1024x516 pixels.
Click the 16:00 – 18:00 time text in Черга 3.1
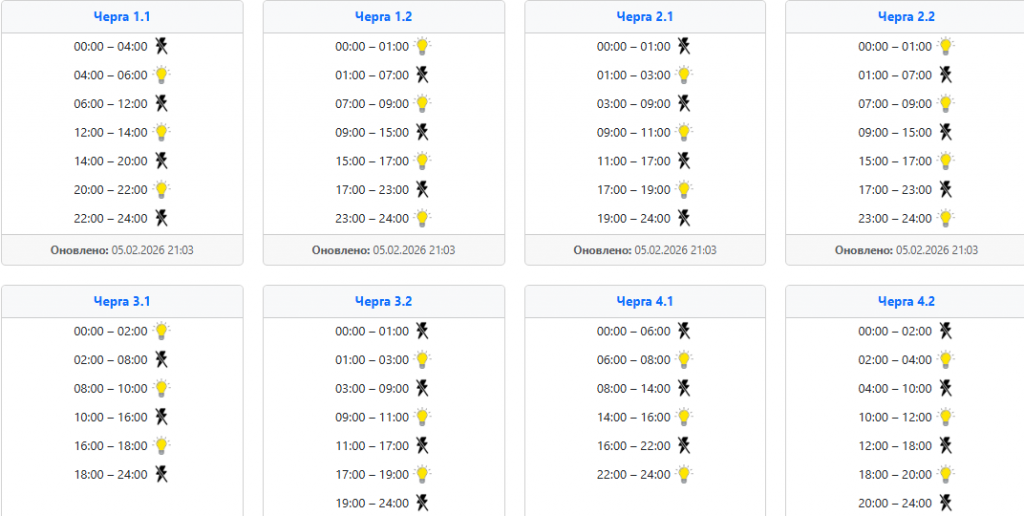point(110,446)
